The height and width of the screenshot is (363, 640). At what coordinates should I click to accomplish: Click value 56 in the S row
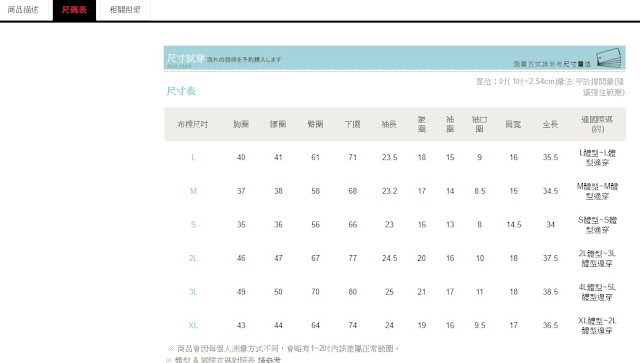tap(315, 225)
